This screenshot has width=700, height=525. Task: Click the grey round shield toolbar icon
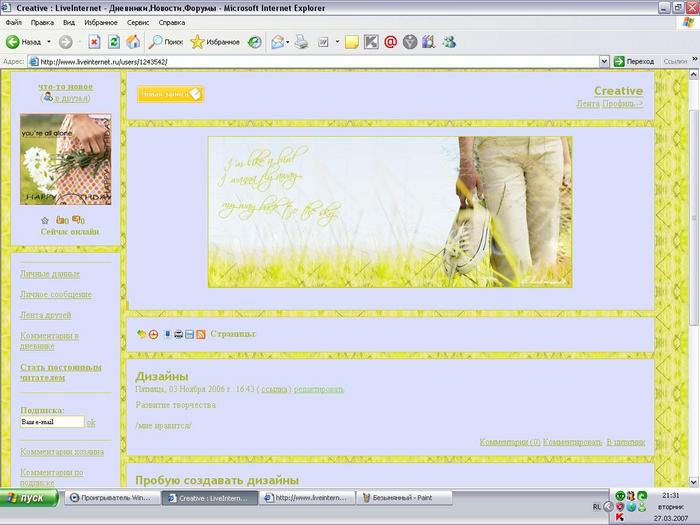click(x=410, y=42)
